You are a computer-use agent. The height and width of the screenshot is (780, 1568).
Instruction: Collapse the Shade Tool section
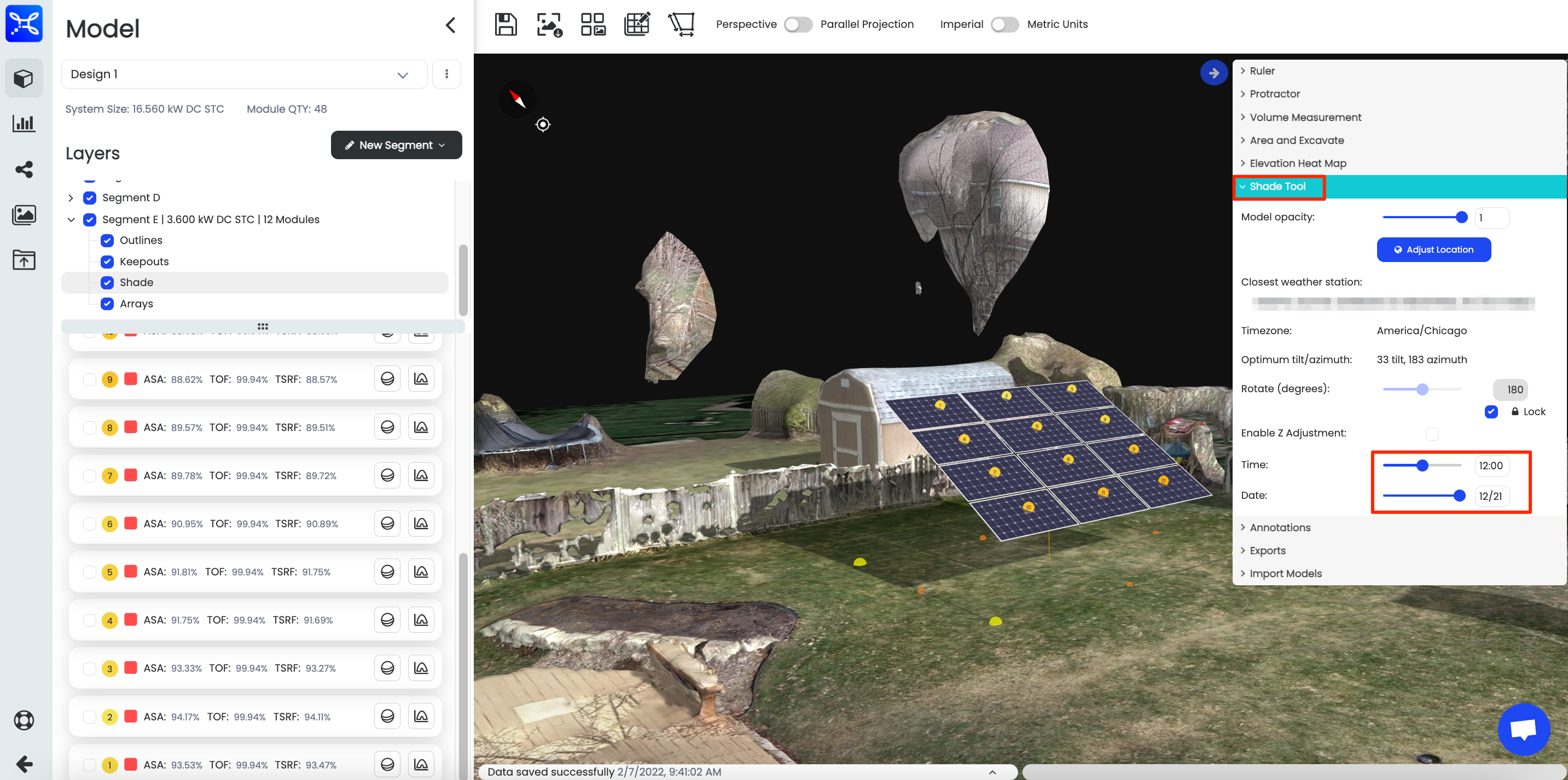pyautogui.click(x=1400, y=186)
